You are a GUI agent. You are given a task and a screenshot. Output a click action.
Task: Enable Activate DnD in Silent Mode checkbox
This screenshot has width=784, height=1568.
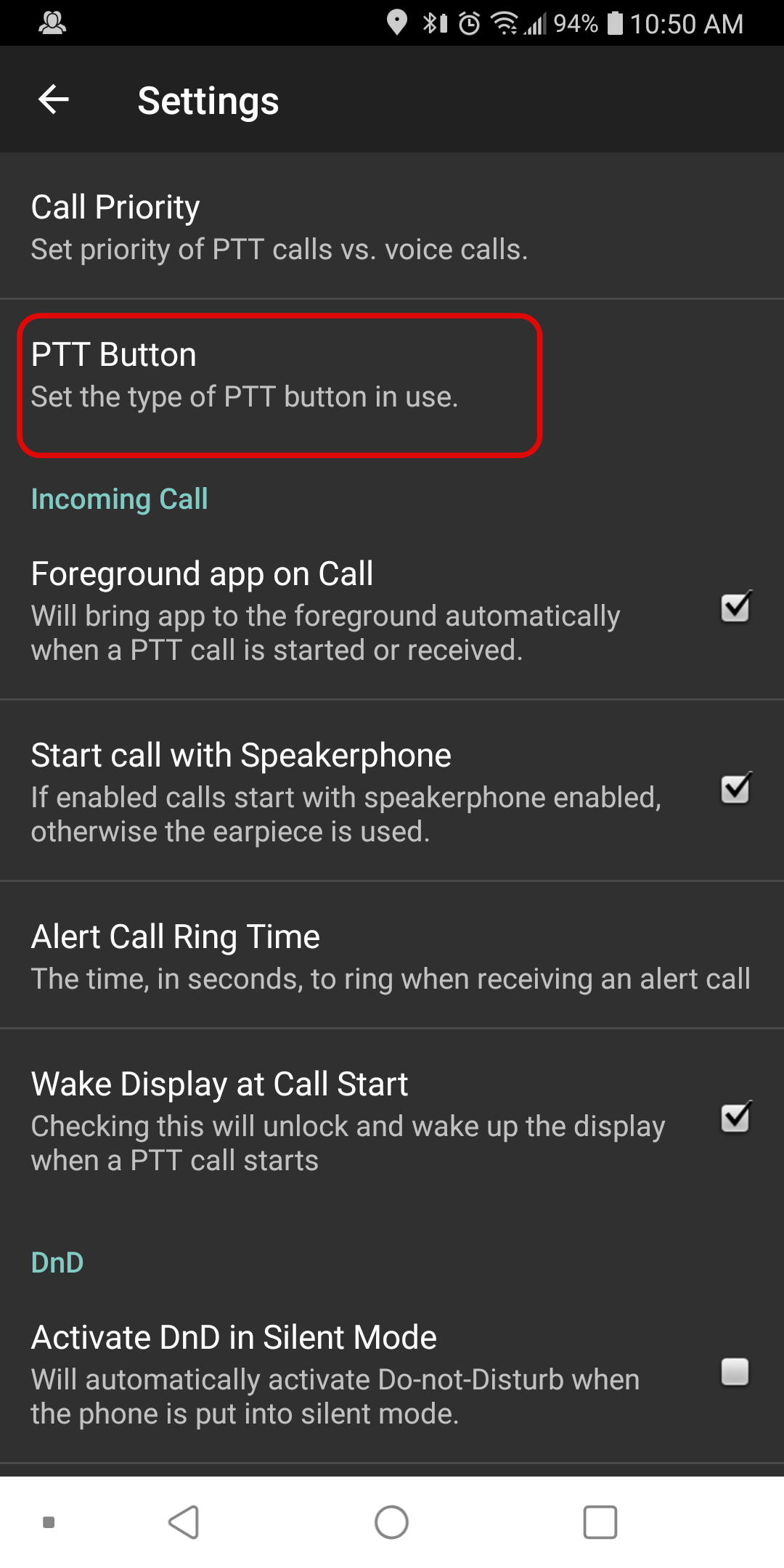tap(735, 1372)
